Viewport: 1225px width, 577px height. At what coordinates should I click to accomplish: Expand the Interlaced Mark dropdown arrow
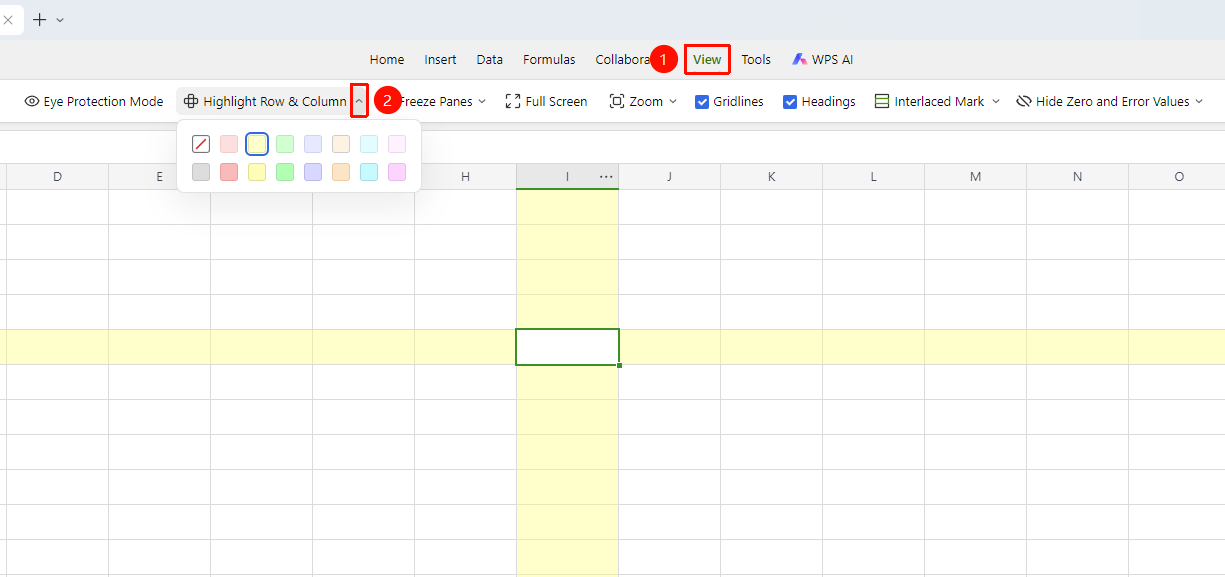pyautogui.click(x=995, y=101)
